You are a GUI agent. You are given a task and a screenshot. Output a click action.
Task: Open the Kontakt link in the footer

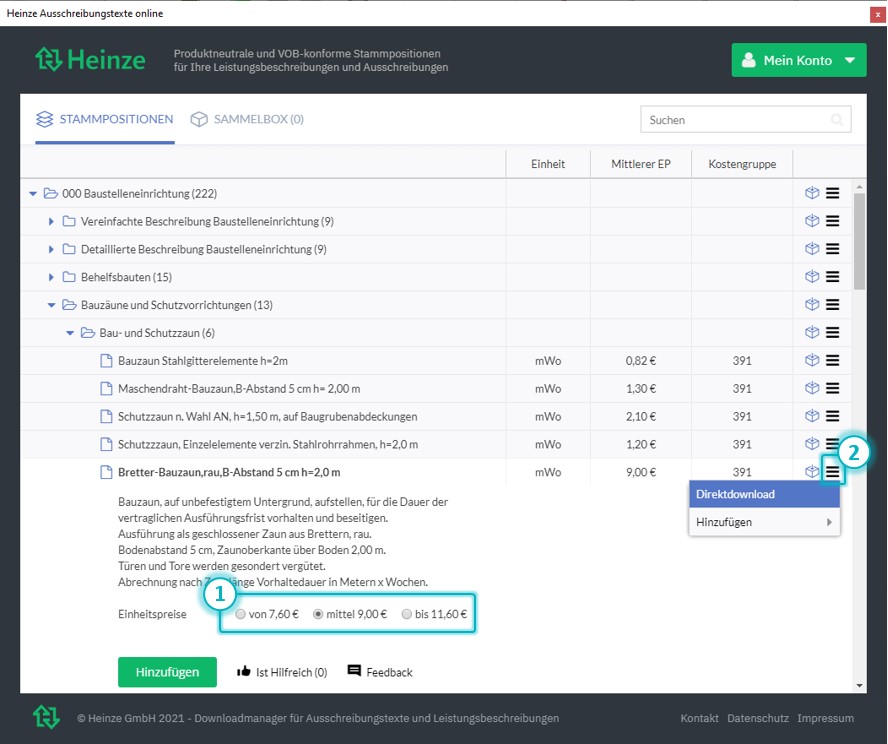pyautogui.click(x=699, y=718)
